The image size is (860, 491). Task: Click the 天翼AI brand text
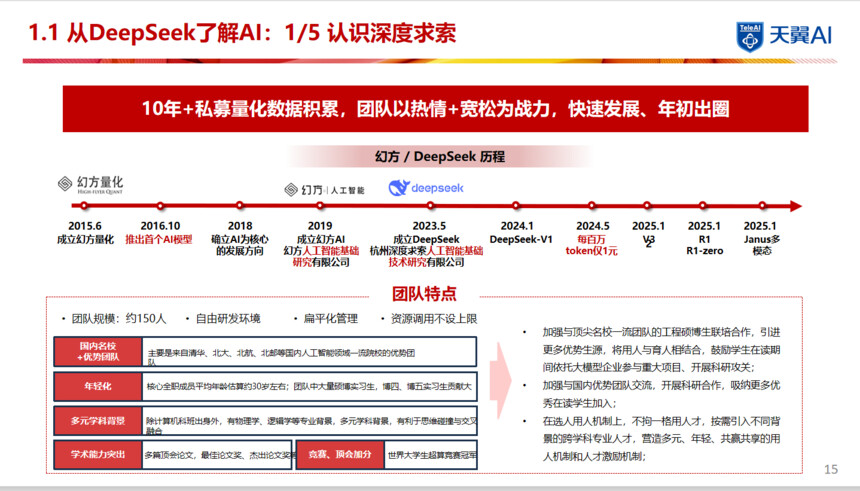(x=801, y=35)
